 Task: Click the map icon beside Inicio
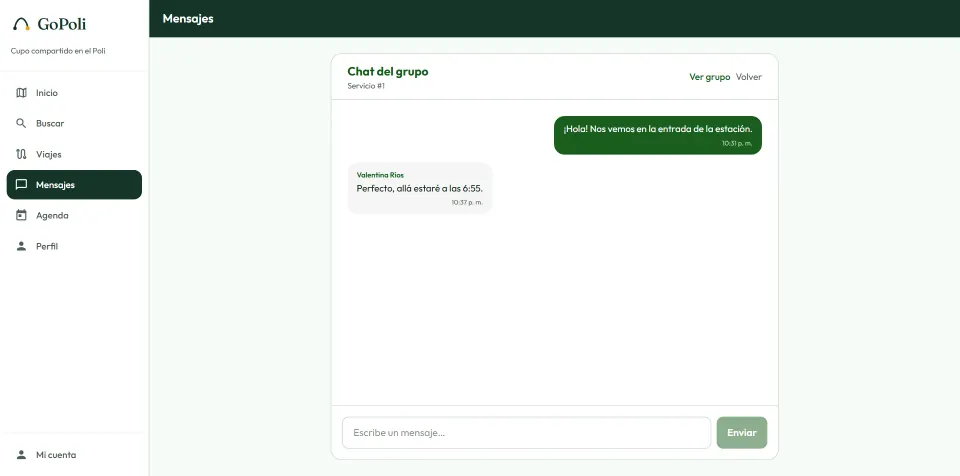(x=21, y=93)
